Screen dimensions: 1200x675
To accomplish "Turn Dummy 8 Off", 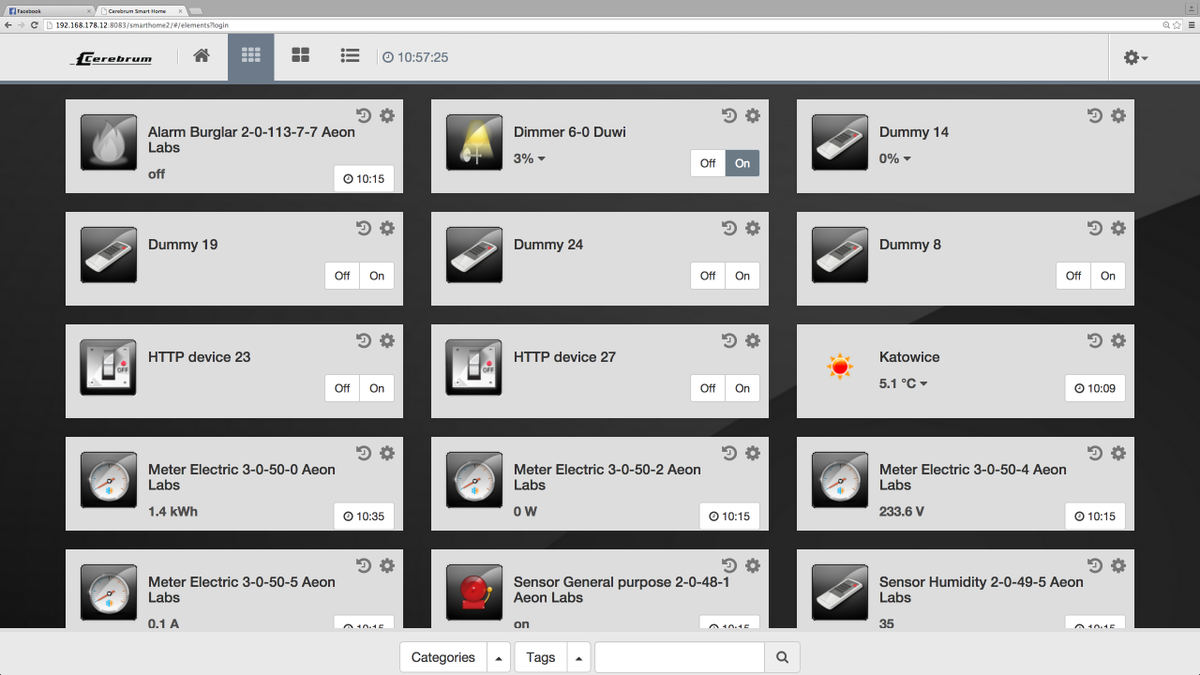I will pyautogui.click(x=1073, y=276).
